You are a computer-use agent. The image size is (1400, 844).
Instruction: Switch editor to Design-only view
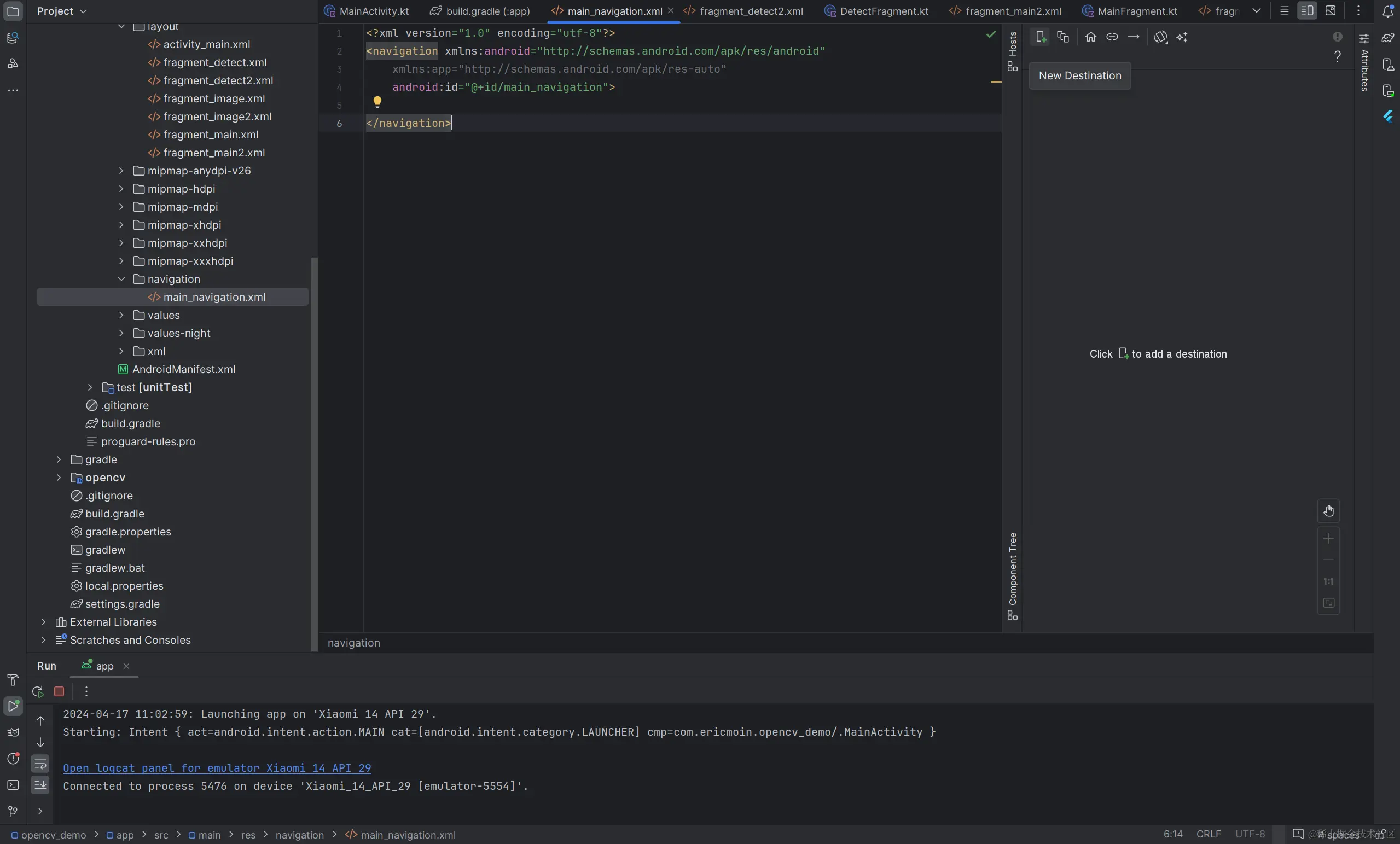coord(1330,11)
